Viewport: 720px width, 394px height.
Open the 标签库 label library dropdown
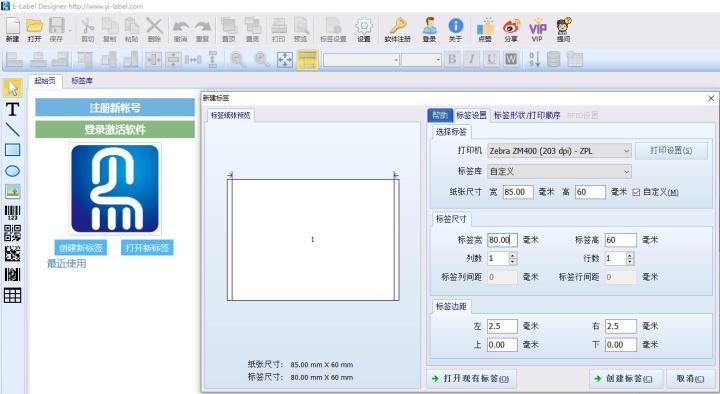click(x=559, y=171)
